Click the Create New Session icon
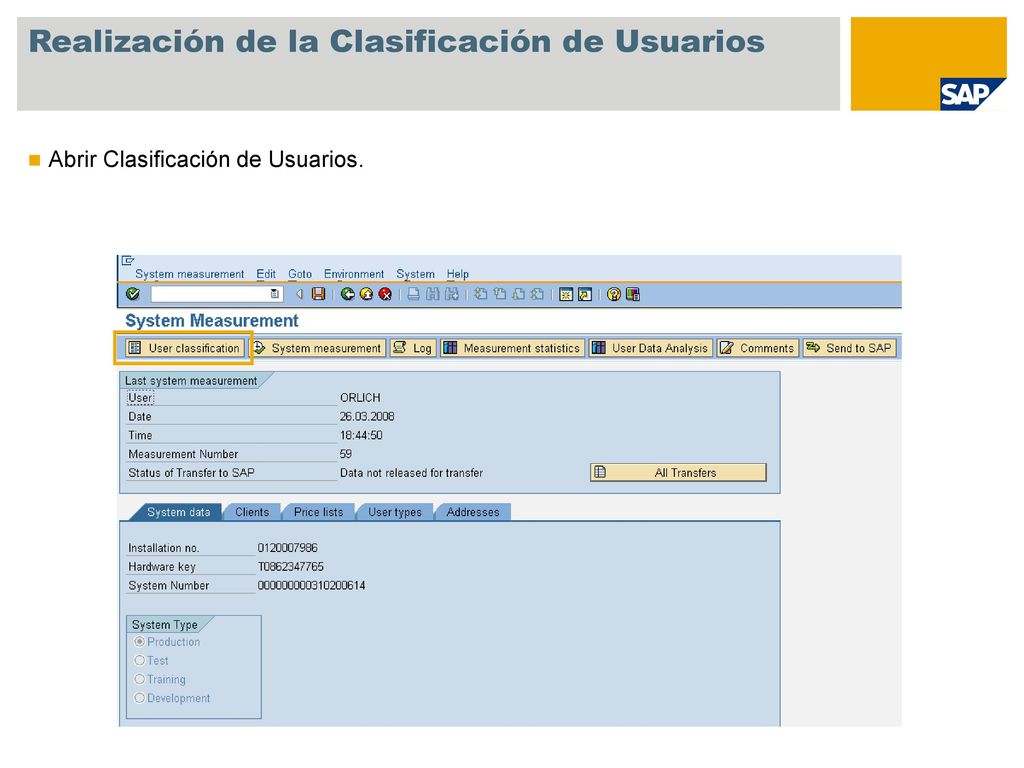Viewport: 1024px width, 768px height. point(566,294)
